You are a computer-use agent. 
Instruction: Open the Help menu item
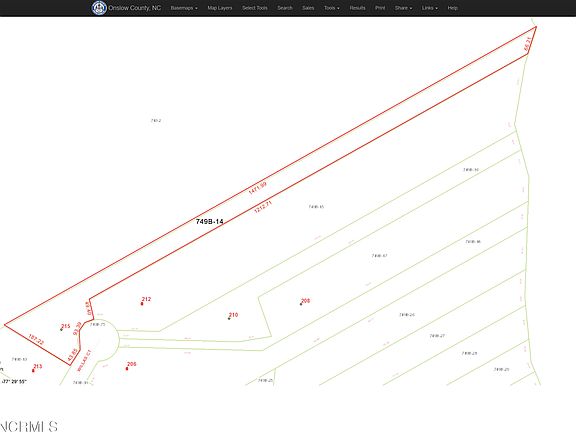[x=452, y=8]
